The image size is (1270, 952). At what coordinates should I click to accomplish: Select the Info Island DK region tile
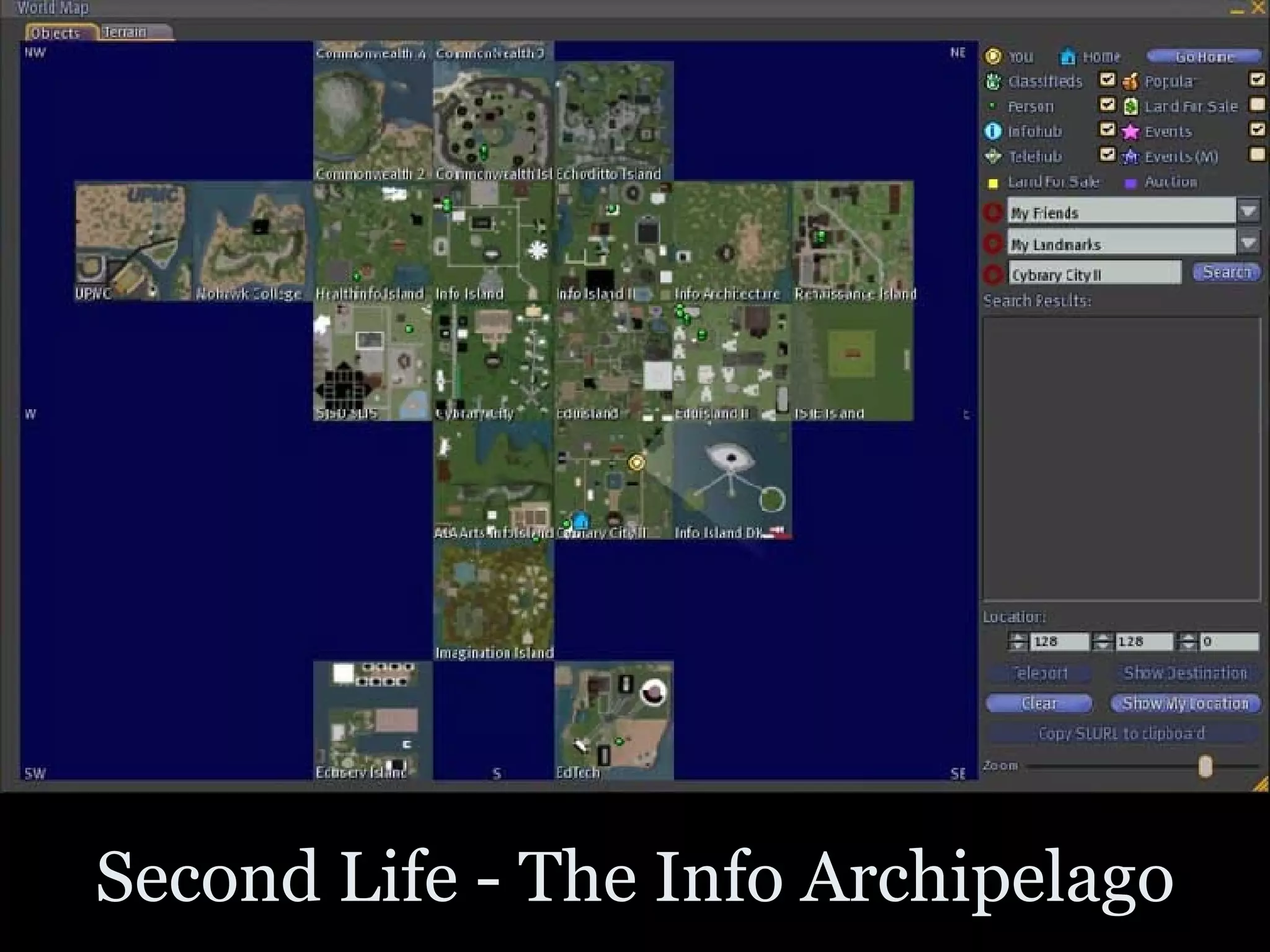tap(732, 481)
